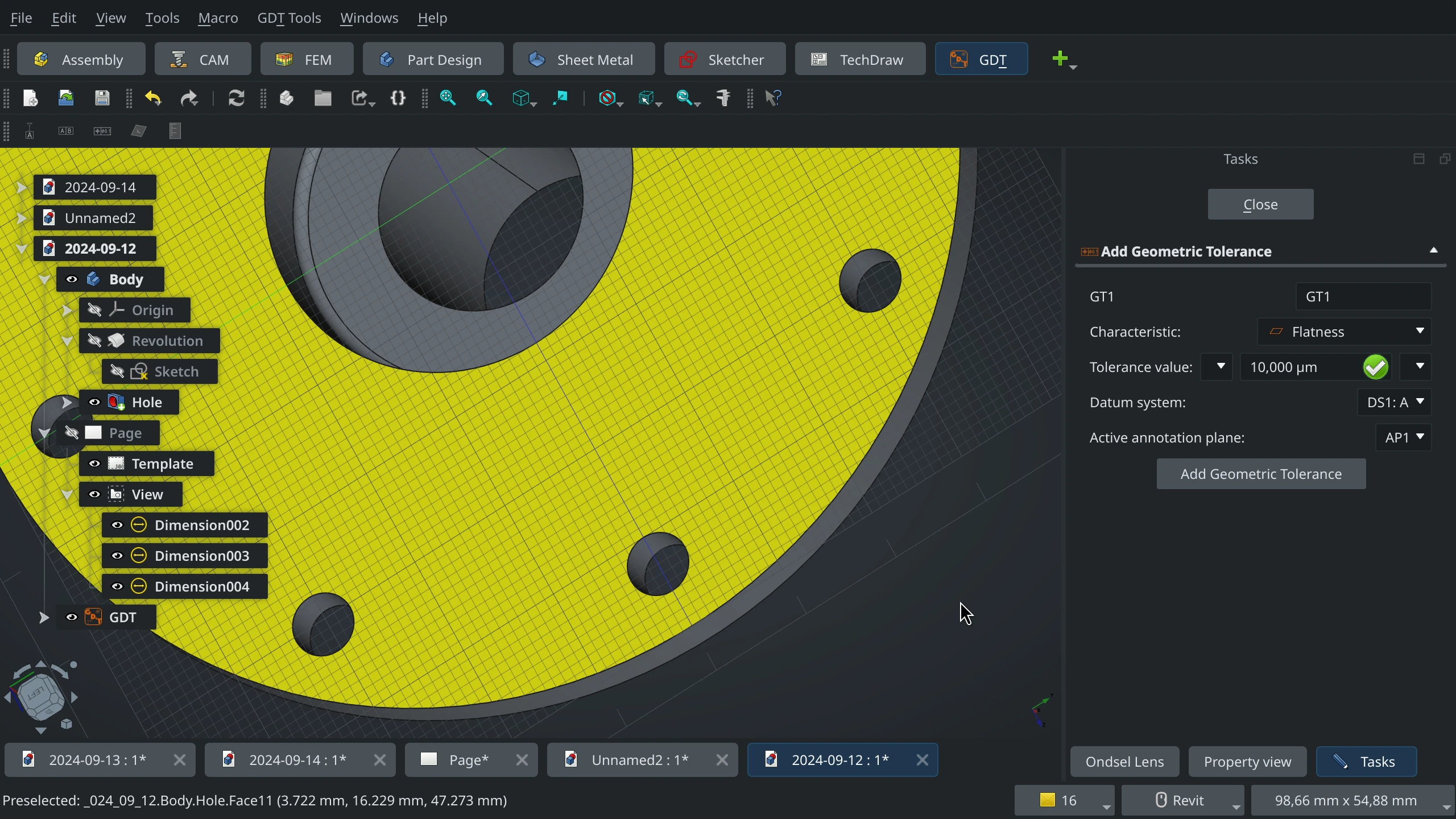The height and width of the screenshot is (819, 1456).
Task: Click the create part icon
Action: [287, 98]
